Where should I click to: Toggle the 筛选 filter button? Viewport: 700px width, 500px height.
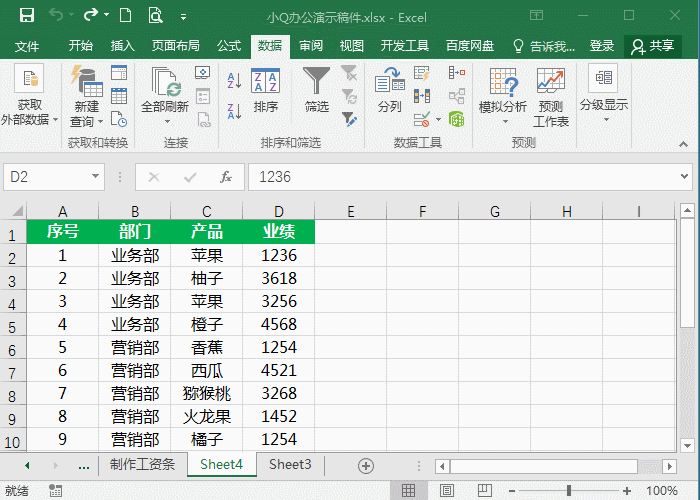tap(317, 90)
